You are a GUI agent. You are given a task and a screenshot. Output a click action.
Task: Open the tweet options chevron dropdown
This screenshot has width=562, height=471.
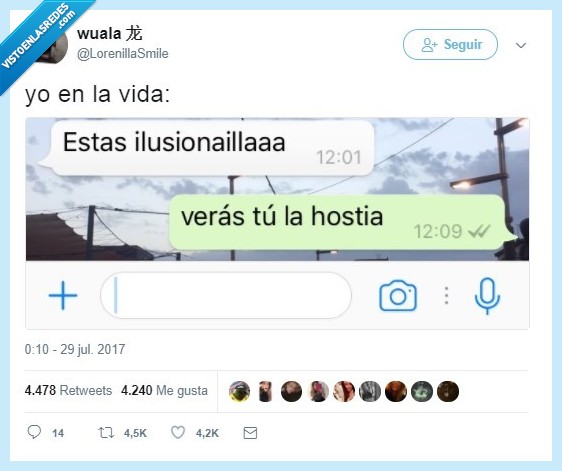pyautogui.click(x=521, y=45)
